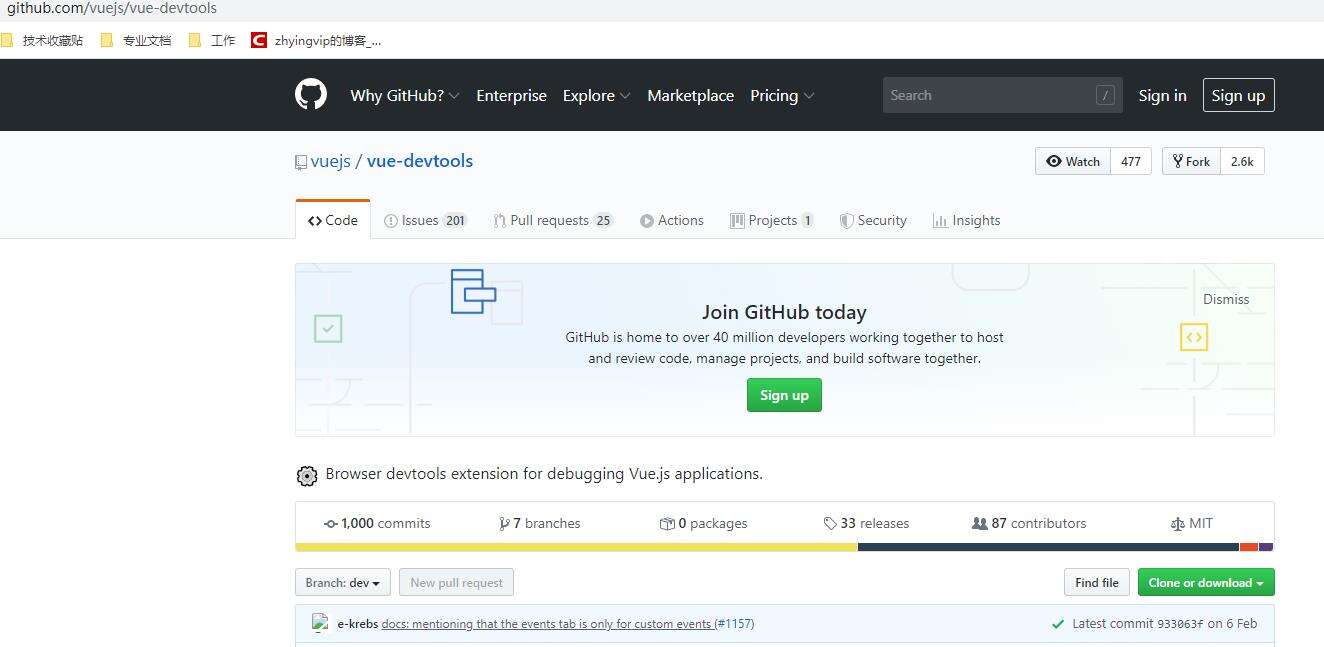Switch to the Pull requests tab

click(553, 221)
